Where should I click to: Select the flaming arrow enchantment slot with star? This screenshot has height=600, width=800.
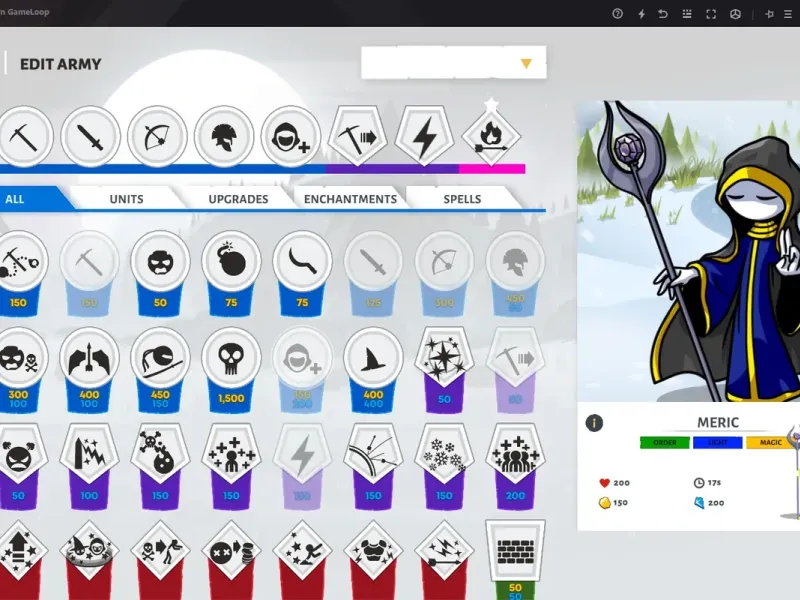point(491,135)
